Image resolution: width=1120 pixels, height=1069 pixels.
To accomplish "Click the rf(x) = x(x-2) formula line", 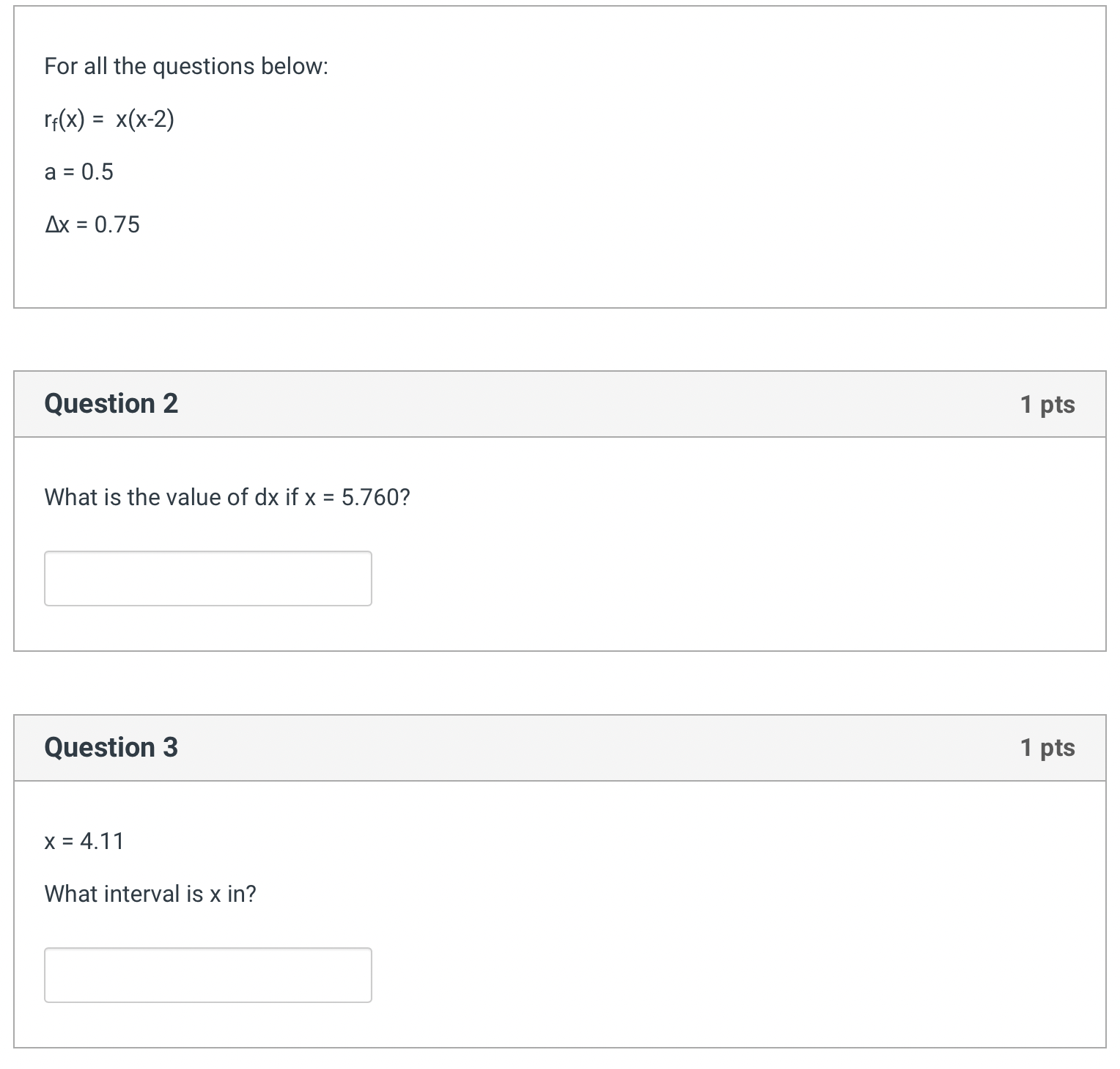I will pyautogui.click(x=109, y=120).
